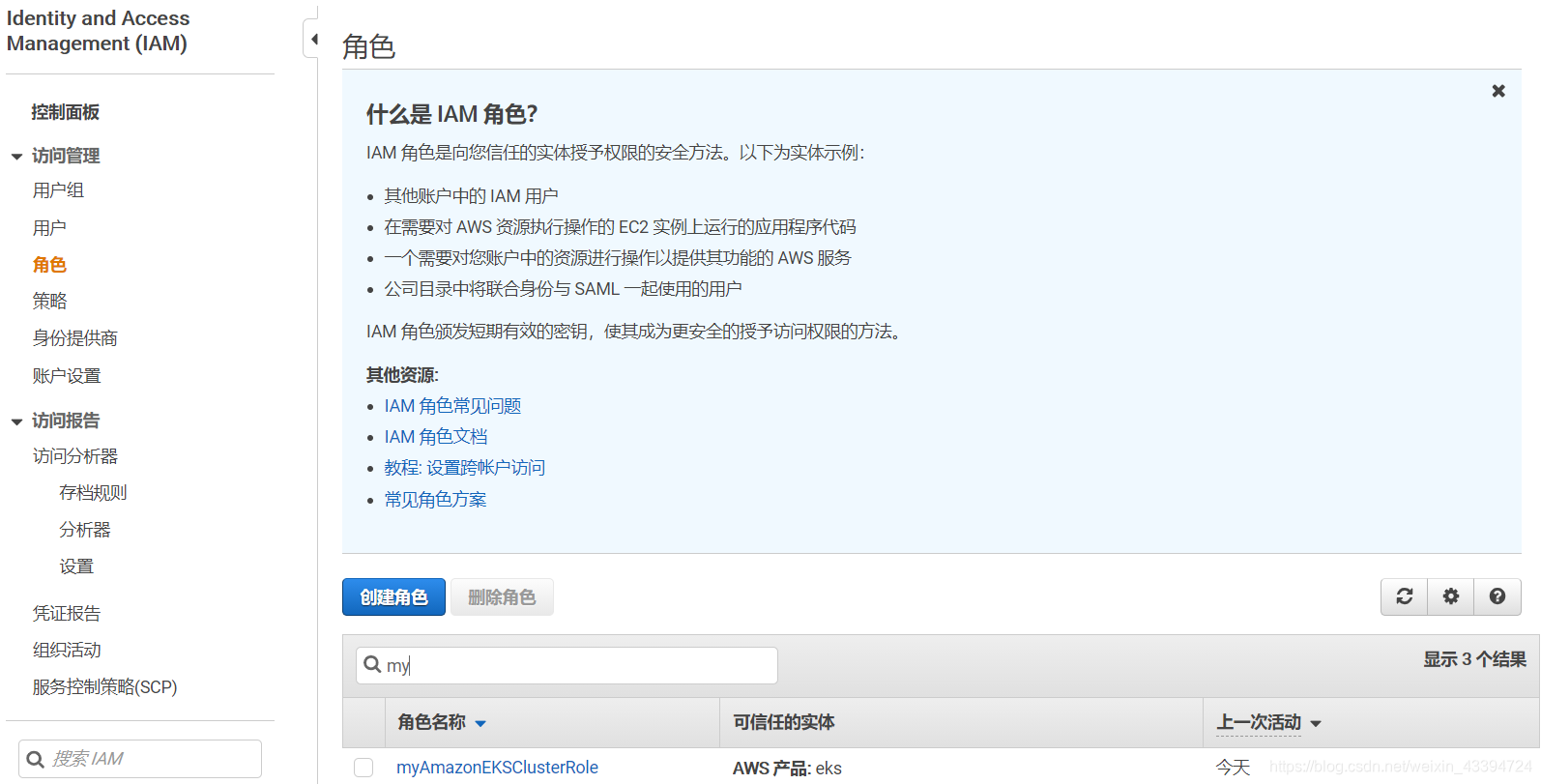Open 服务控制策略(SCP) in the sidebar
The image size is (1541, 784).
tap(104, 687)
